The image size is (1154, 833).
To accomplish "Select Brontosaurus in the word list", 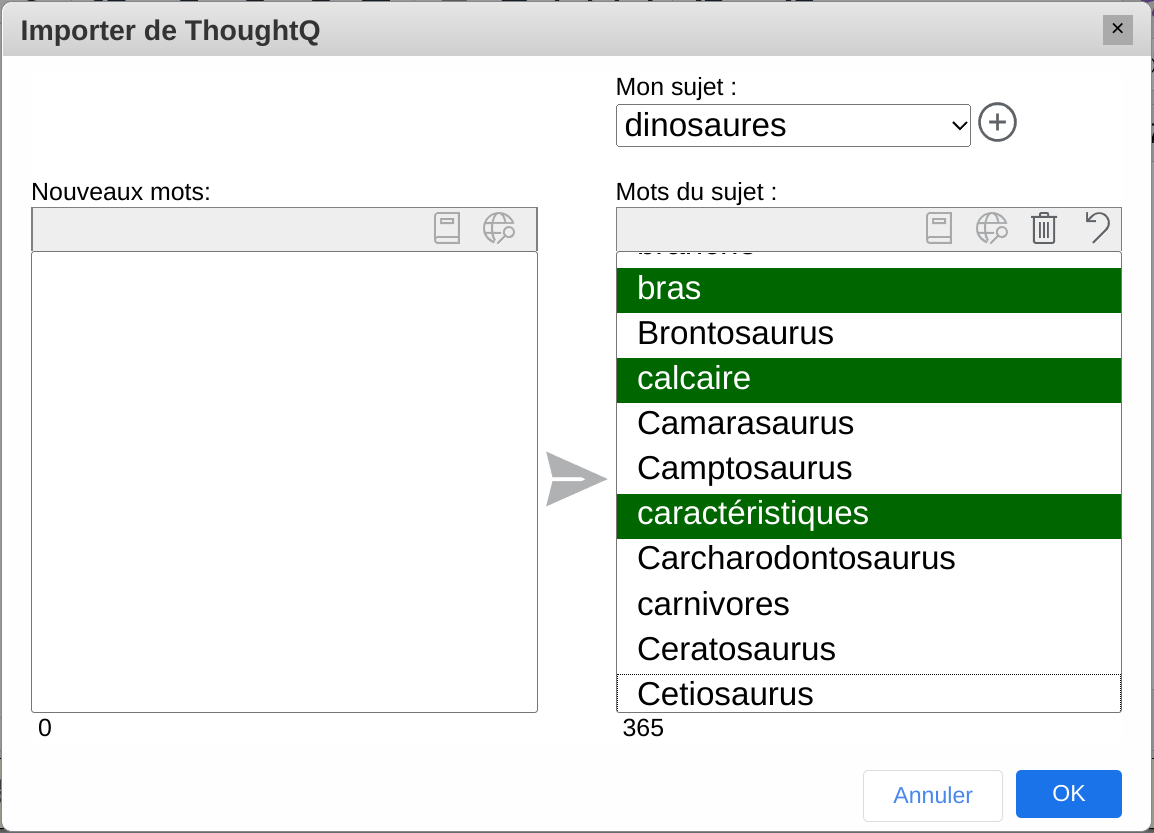I will click(868, 335).
